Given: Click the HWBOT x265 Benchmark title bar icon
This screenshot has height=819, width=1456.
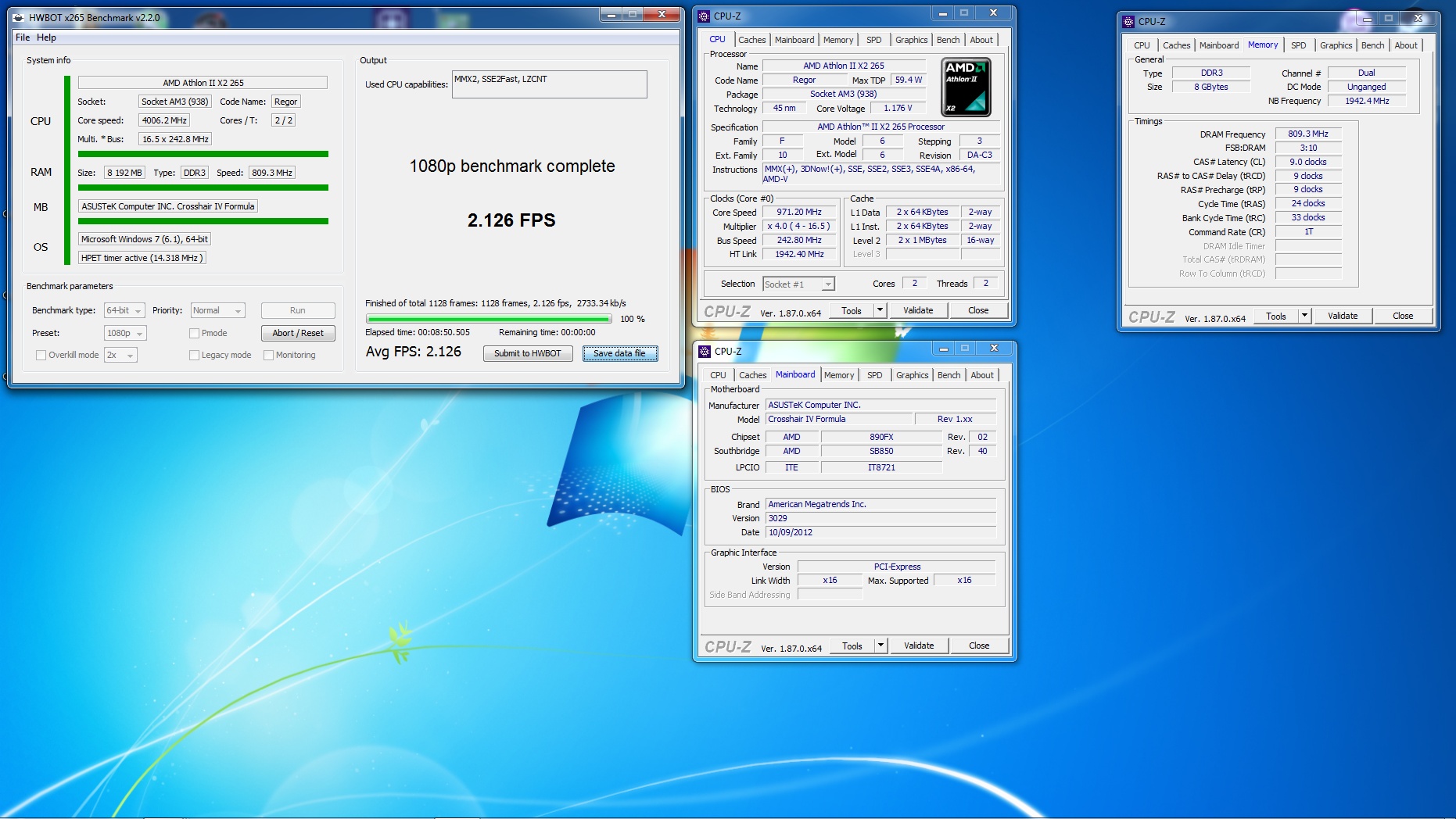Looking at the screenshot, I should coord(18,17).
